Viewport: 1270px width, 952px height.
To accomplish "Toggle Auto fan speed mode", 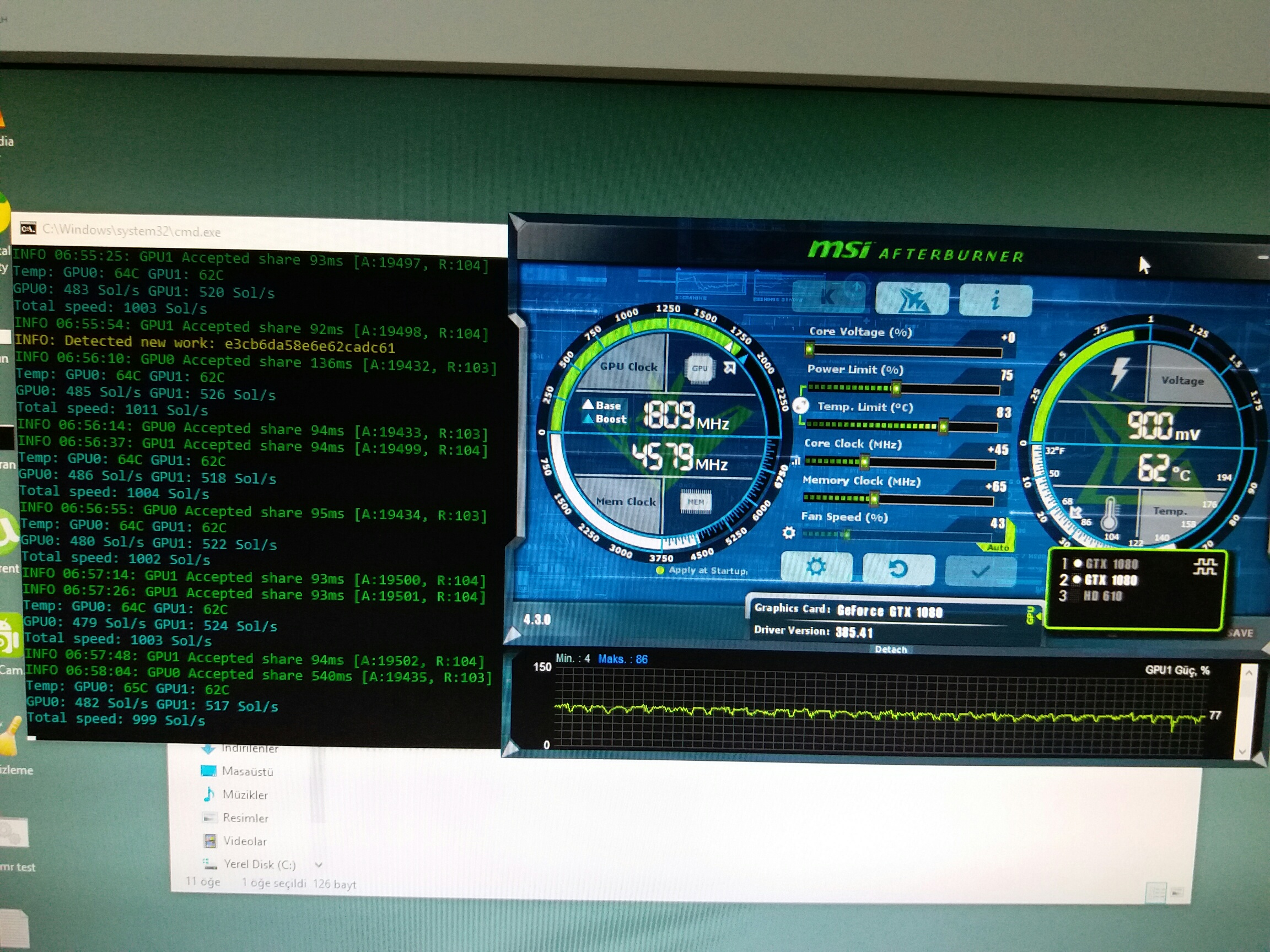I will pyautogui.click(x=998, y=548).
